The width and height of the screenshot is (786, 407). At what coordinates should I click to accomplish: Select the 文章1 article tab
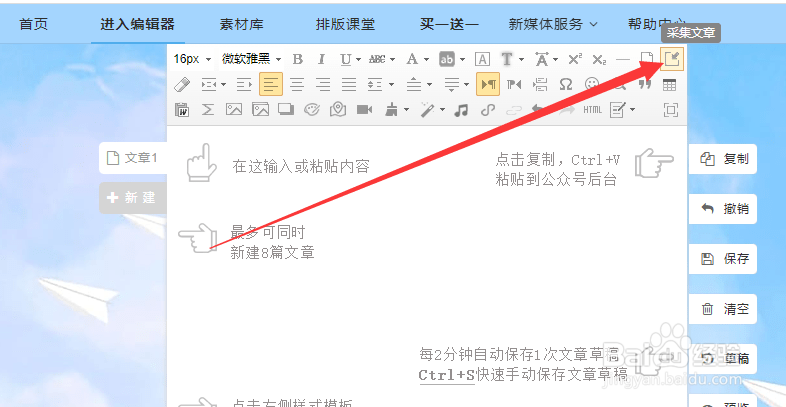(133, 158)
